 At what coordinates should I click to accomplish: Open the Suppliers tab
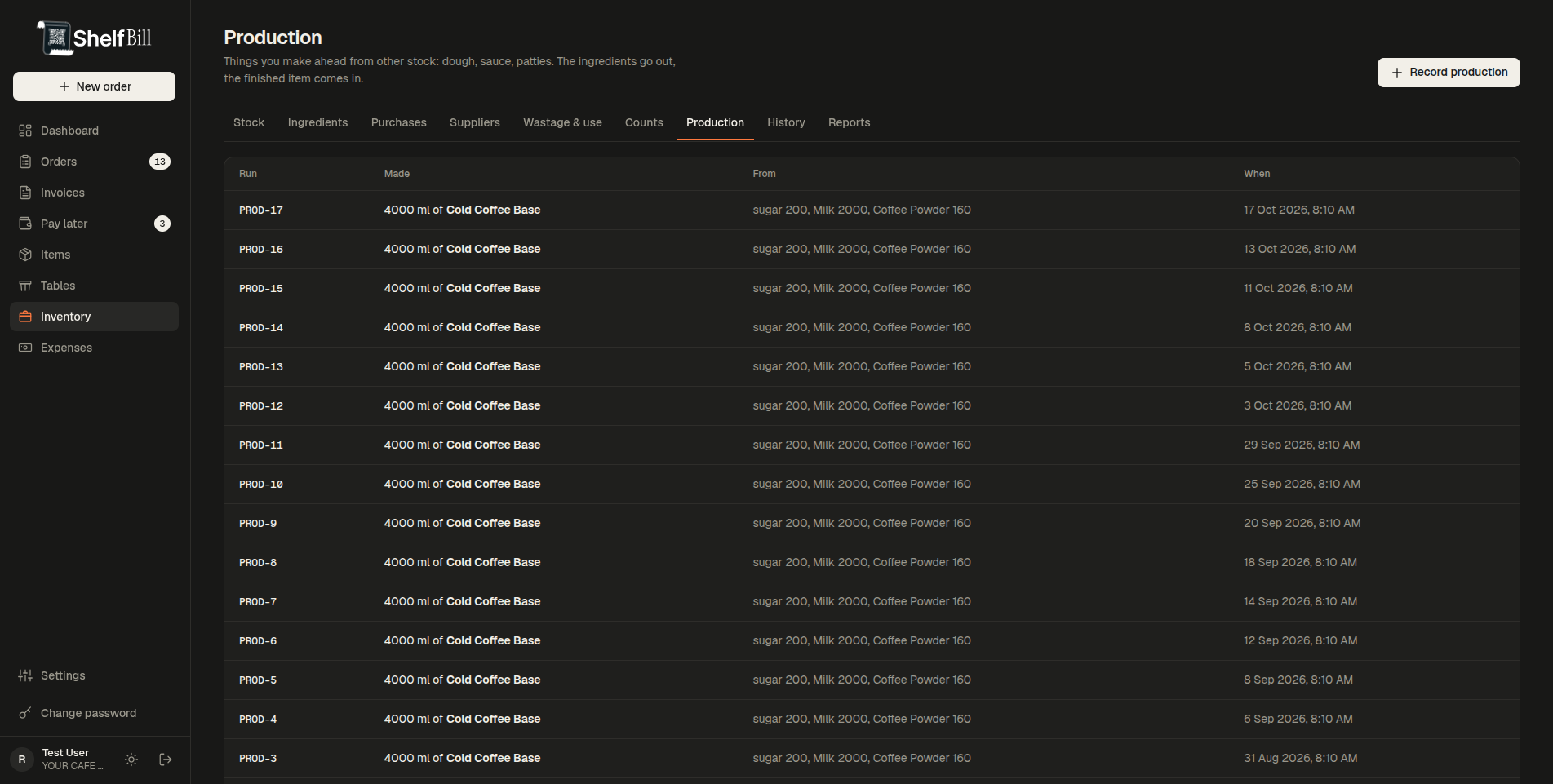(475, 122)
